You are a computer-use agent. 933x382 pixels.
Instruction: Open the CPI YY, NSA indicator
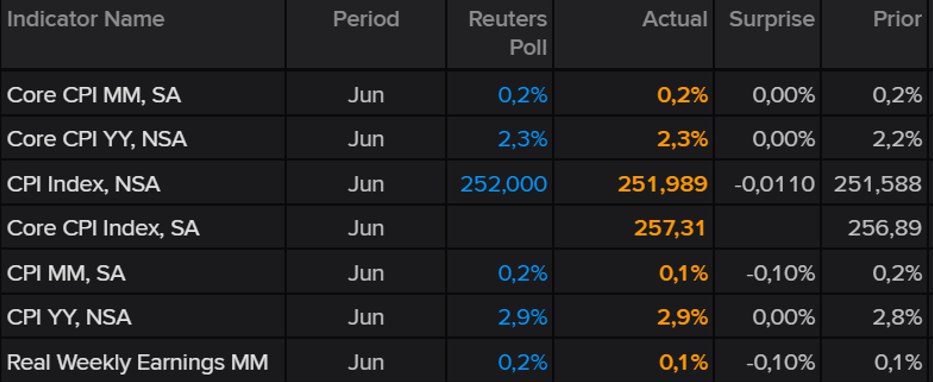point(69,317)
